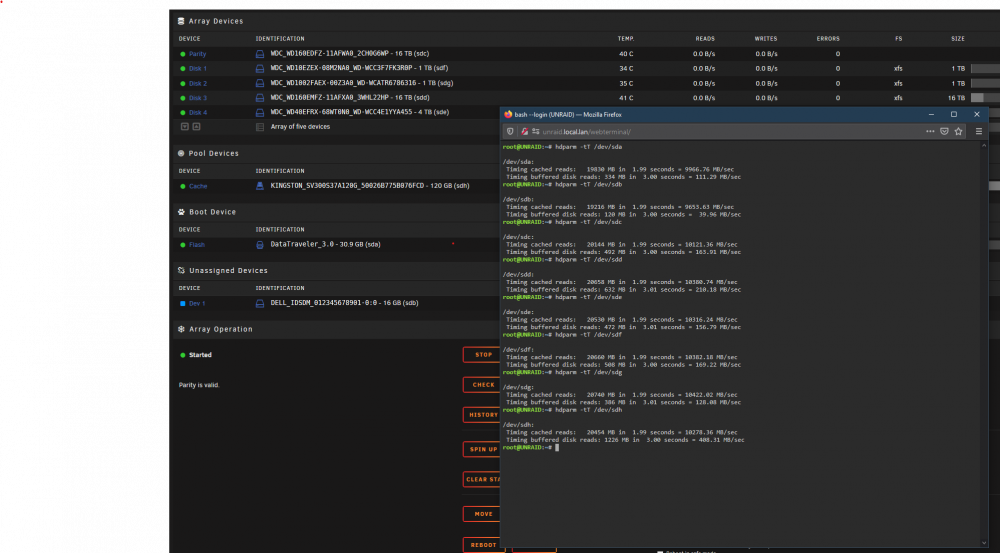Expand array devices with down-arrow toggle

(184, 127)
